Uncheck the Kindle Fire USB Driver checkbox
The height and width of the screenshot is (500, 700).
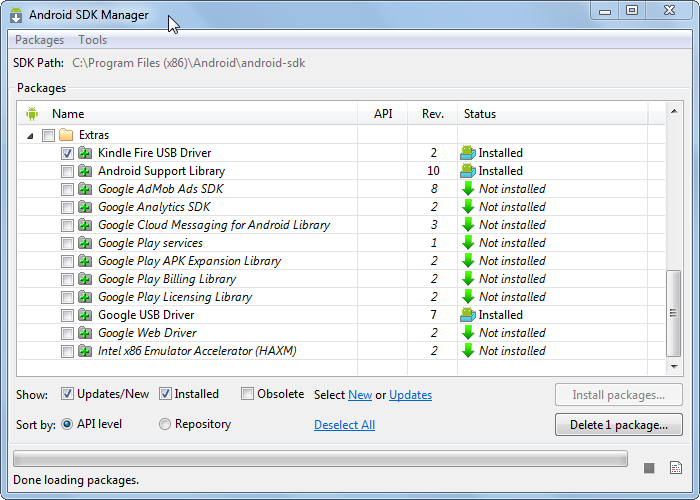67,153
